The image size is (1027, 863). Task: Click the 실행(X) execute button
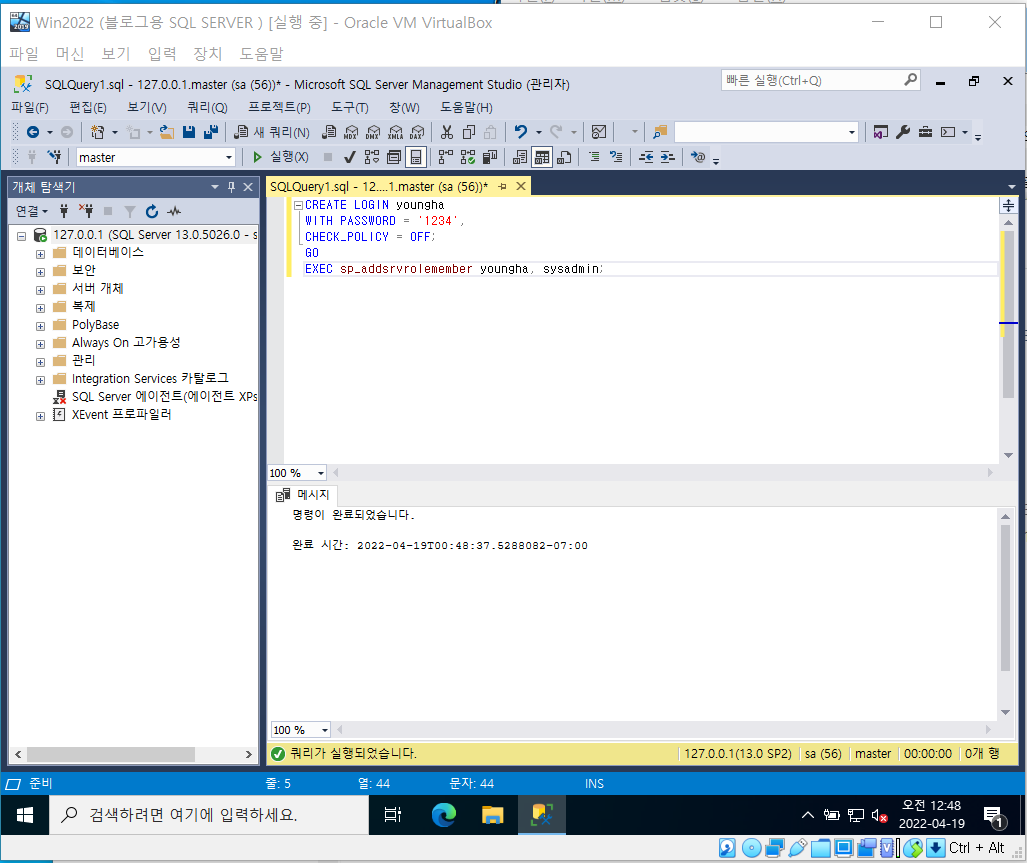(x=280, y=157)
